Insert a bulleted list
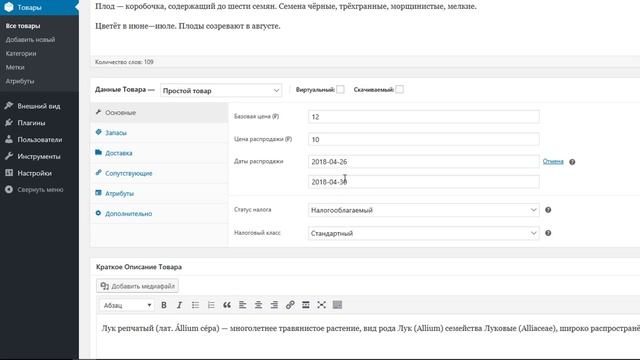Image resolution: width=640 pixels, height=360 pixels. [x=196, y=305]
